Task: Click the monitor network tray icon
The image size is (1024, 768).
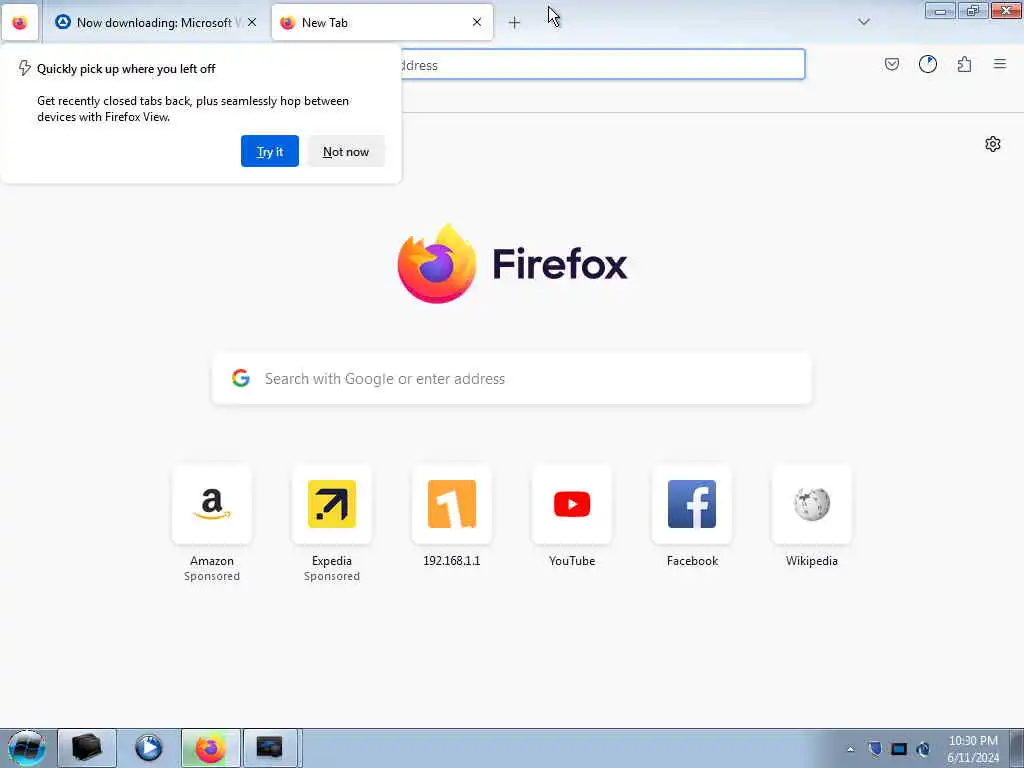Action: pyautogui.click(x=899, y=748)
